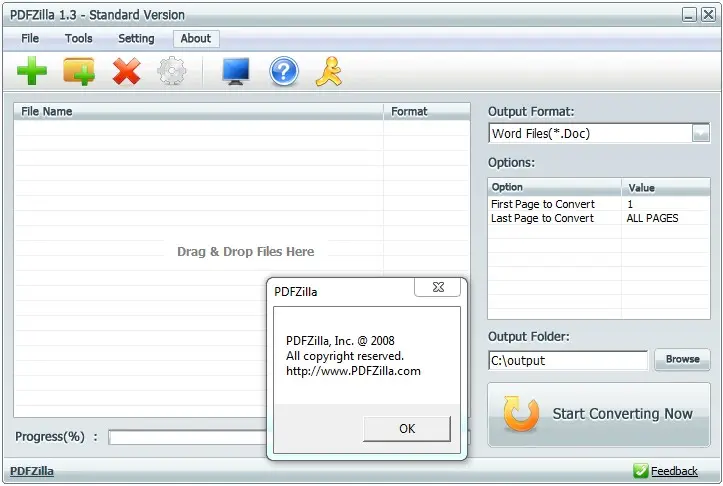
Task: Click OK in the PDFZilla dialog
Action: click(407, 429)
